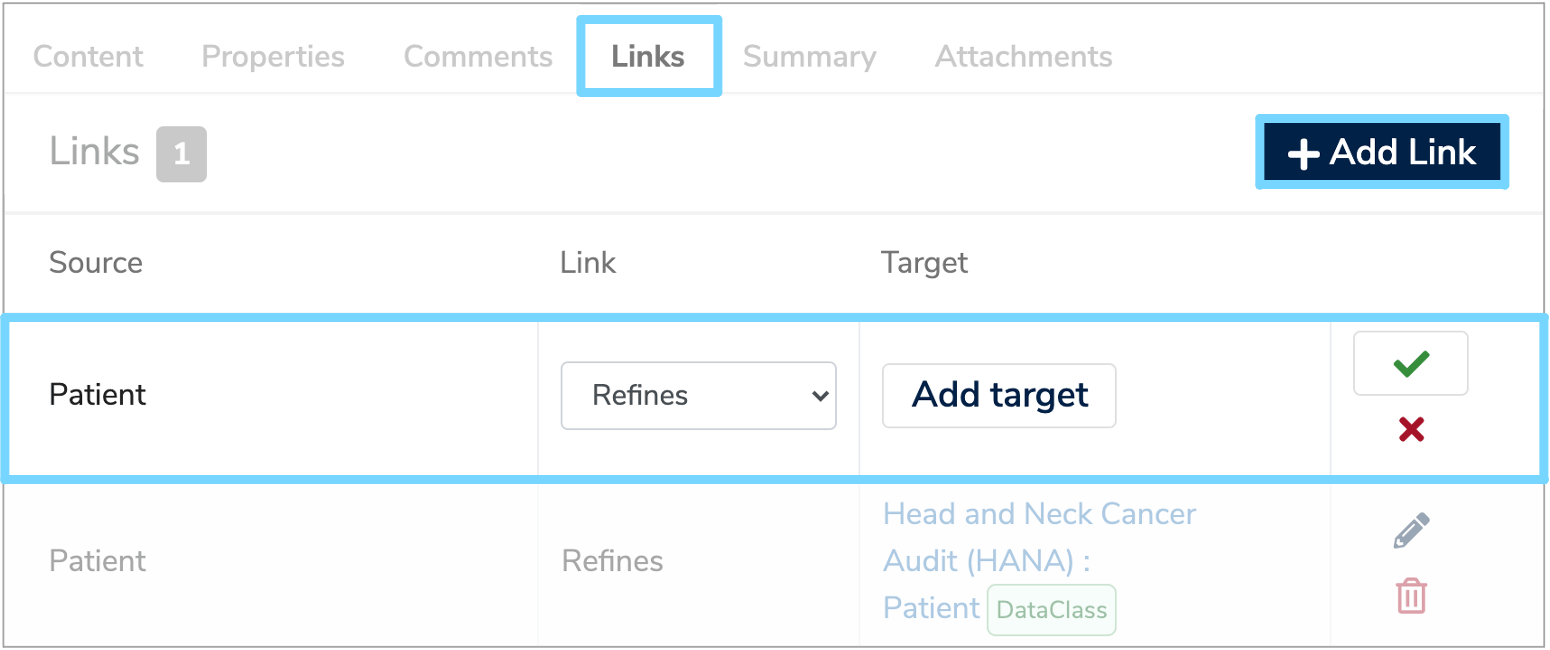
Task: Edit the existing Patient link via pencil icon
Action: pyautogui.click(x=1410, y=529)
